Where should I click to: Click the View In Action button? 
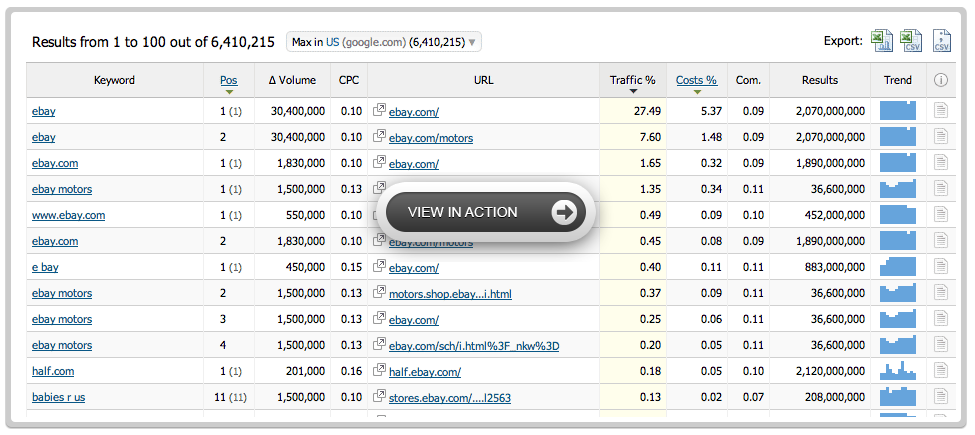486,213
